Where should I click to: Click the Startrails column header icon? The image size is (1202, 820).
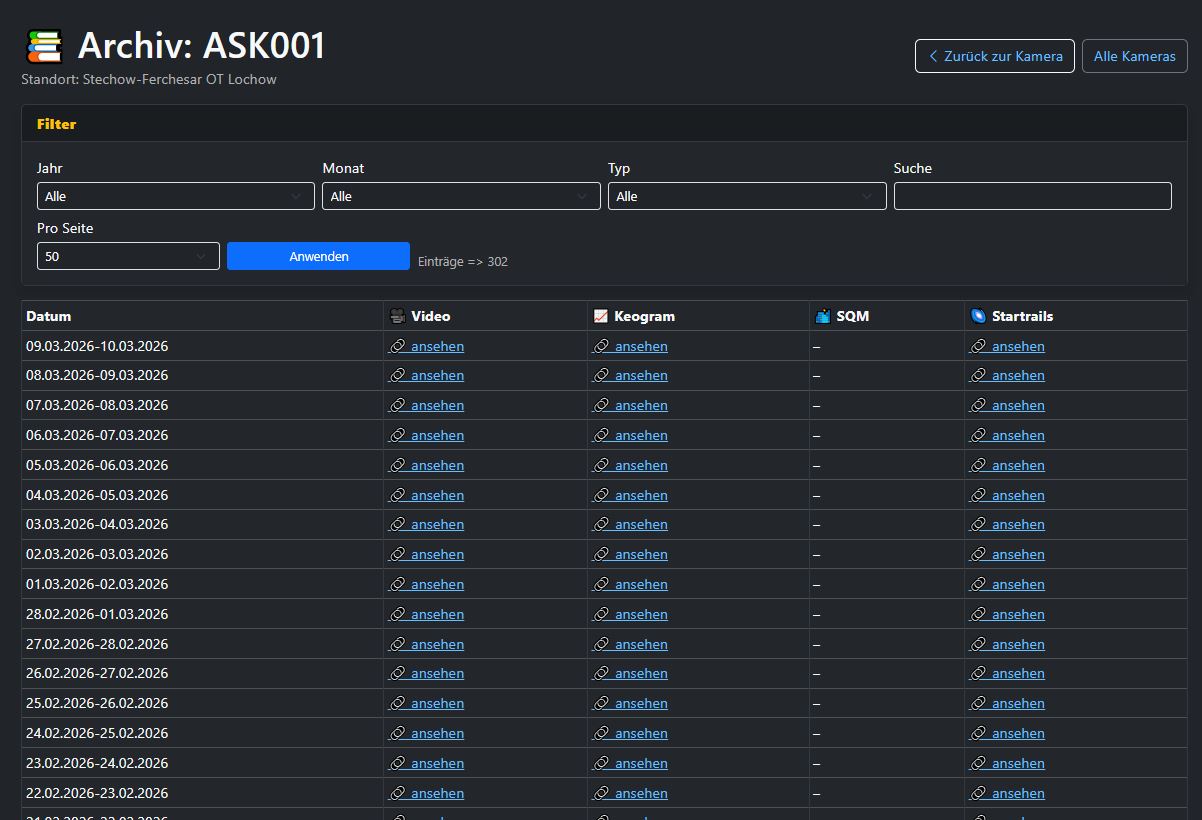point(978,316)
